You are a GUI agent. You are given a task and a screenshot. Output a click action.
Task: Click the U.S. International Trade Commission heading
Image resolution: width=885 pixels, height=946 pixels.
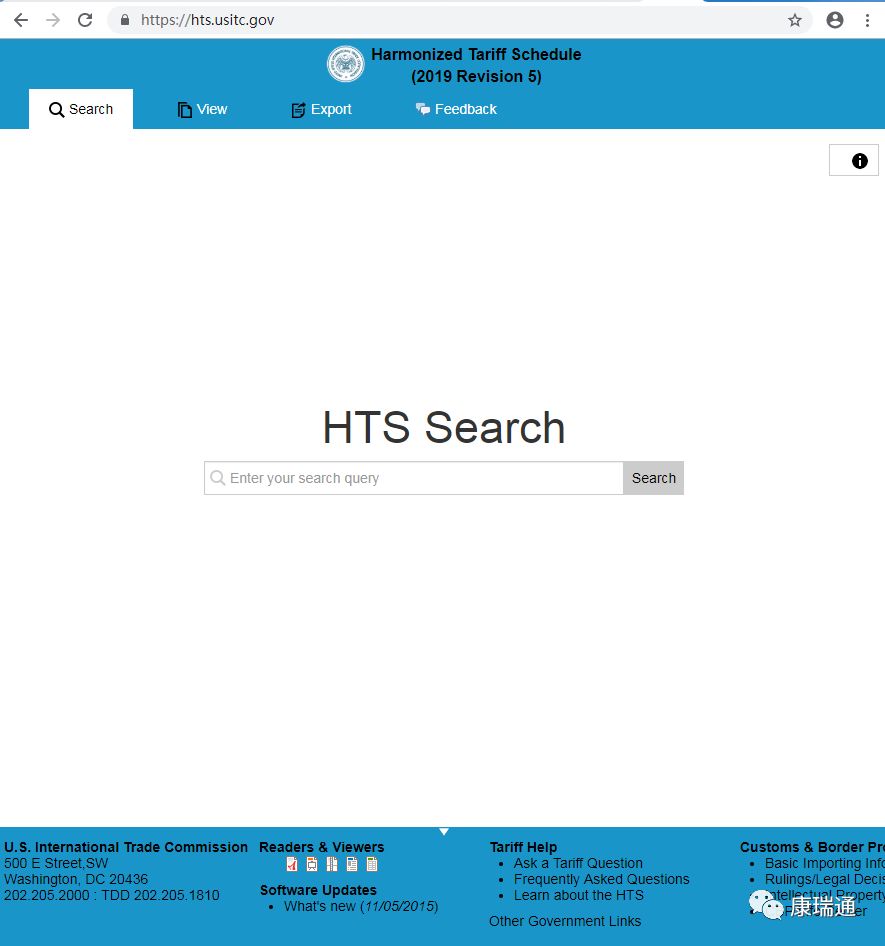(x=125, y=847)
